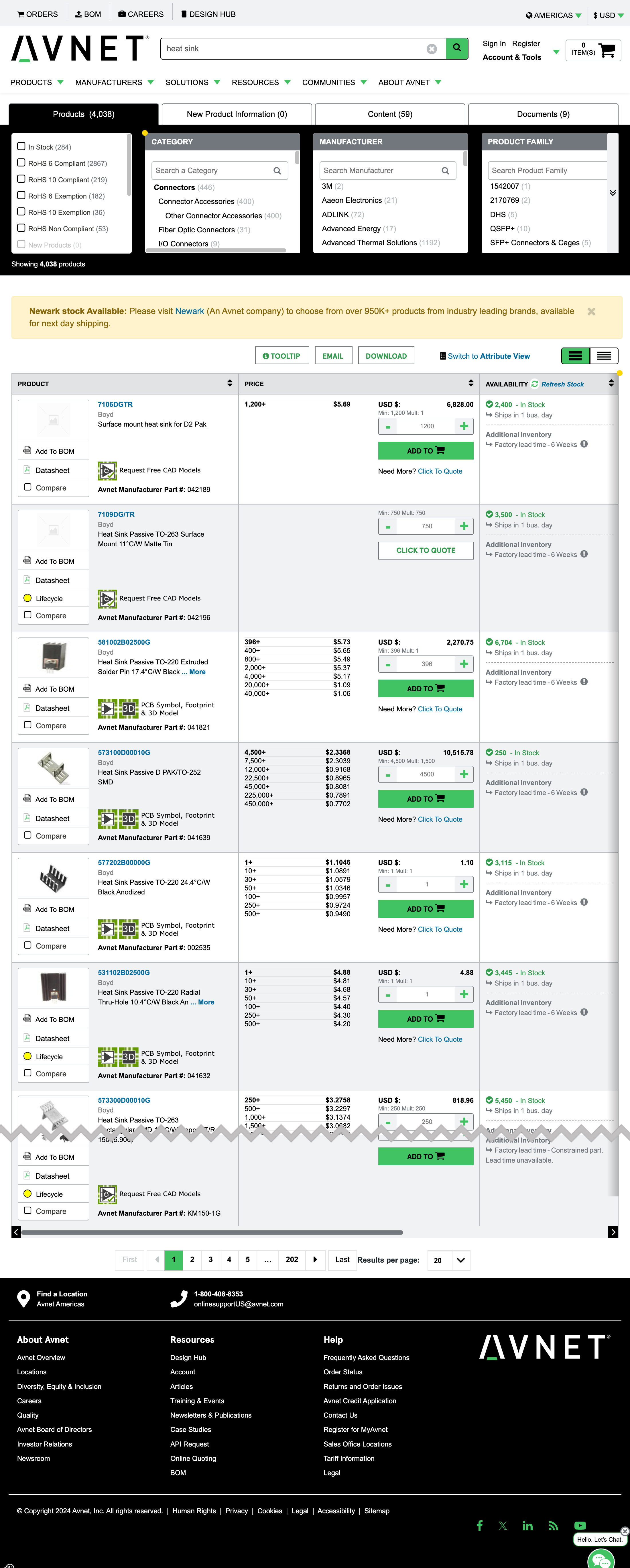Switch to the compact list view icon
The height and width of the screenshot is (1568, 630).
tap(604, 356)
